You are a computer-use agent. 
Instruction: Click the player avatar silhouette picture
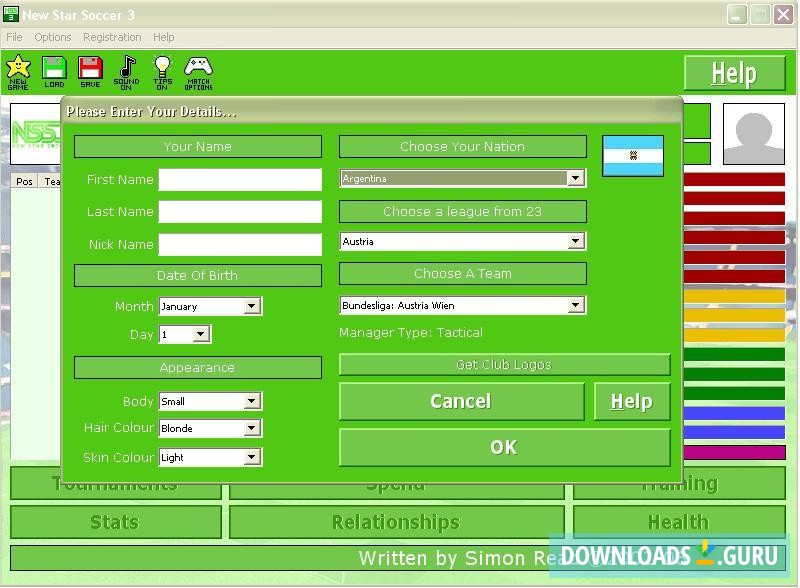(754, 134)
